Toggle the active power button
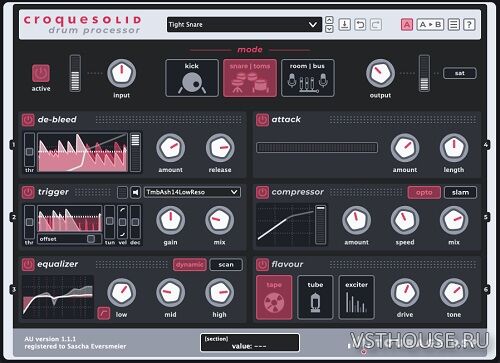500x363 pixels. pos(41,73)
